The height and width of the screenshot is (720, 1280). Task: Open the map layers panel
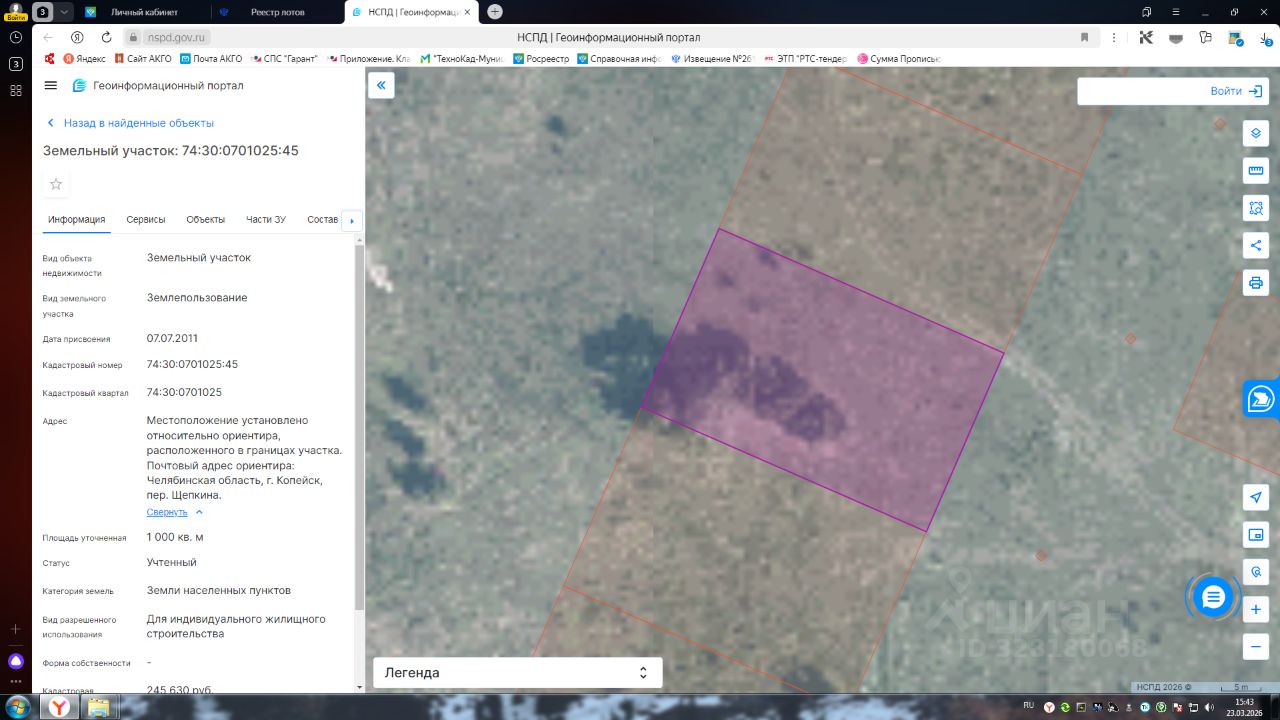pyautogui.click(x=1256, y=133)
